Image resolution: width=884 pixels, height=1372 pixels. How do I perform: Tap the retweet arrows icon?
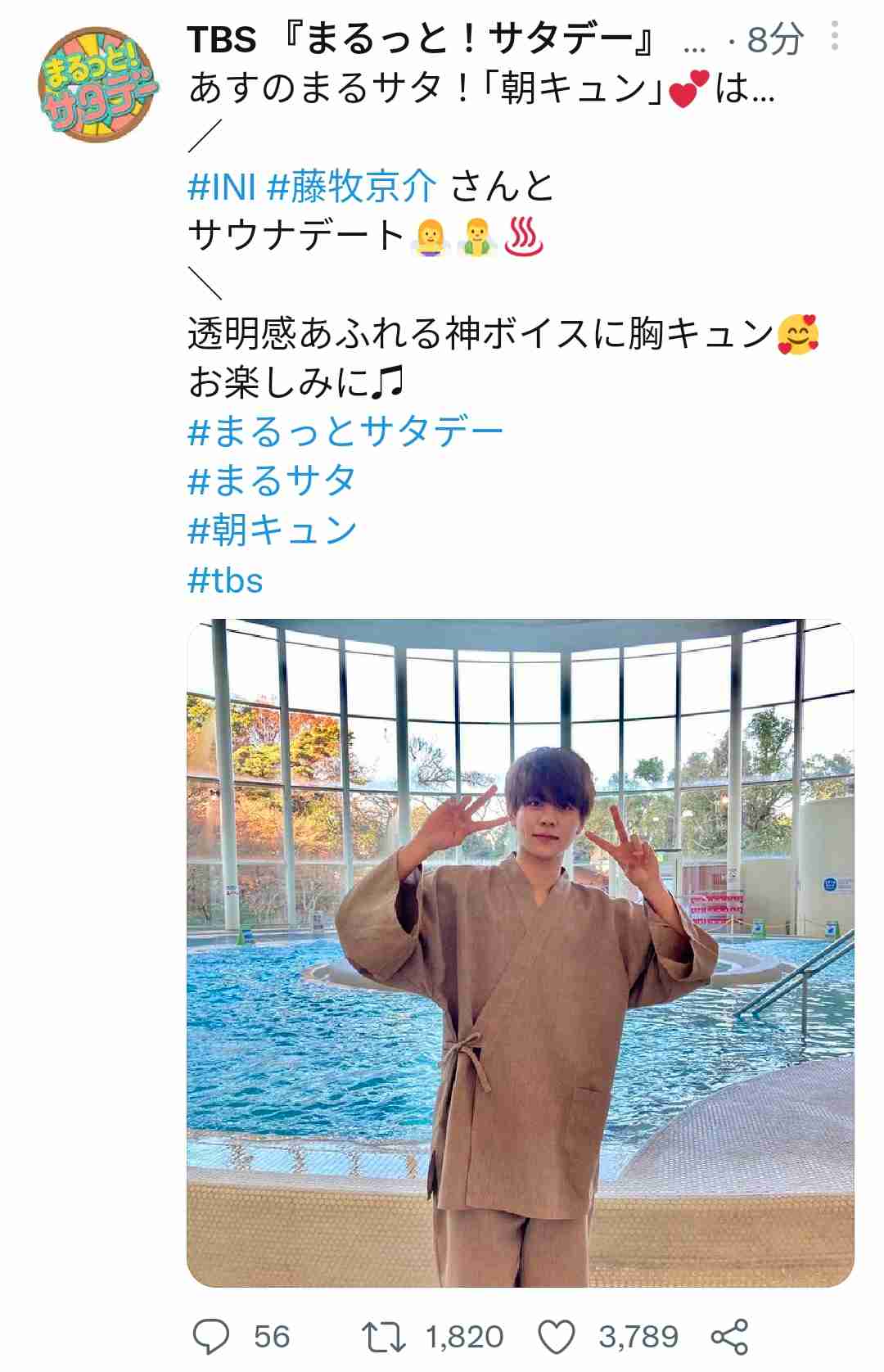[x=384, y=1336]
